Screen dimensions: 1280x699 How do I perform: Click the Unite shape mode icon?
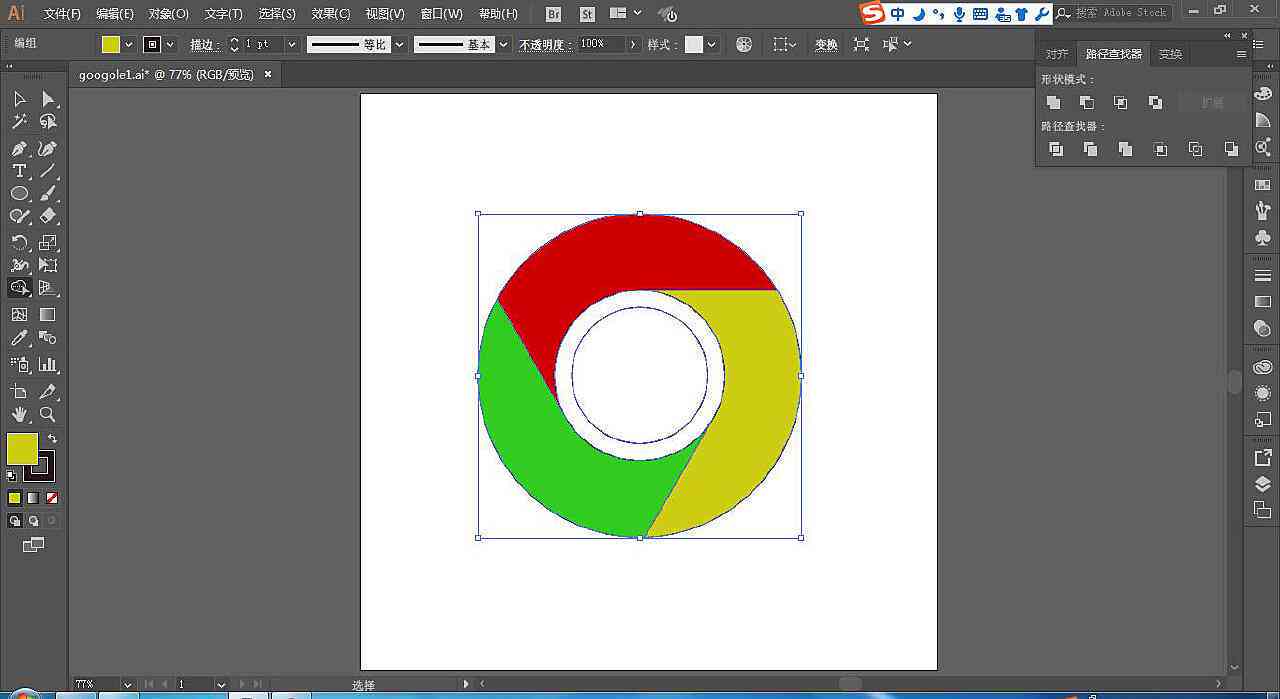point(1053,102)
